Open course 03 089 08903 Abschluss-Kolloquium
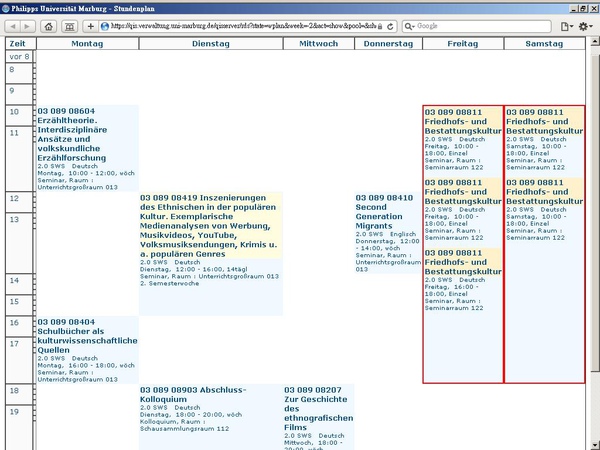This screenshot has width=600, height=450. coord(193,395)
